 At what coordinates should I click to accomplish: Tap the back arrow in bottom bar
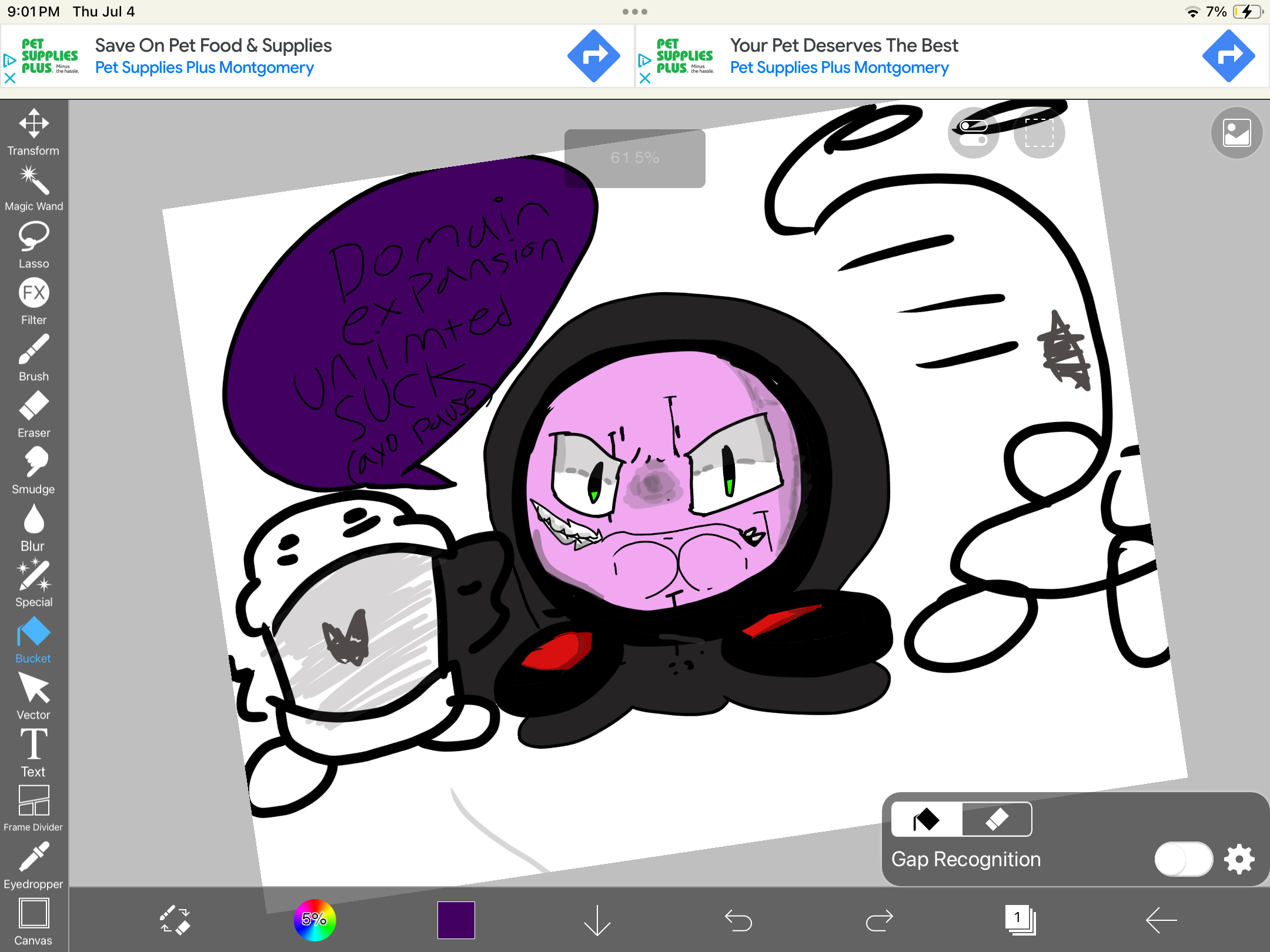point(1162,920)
